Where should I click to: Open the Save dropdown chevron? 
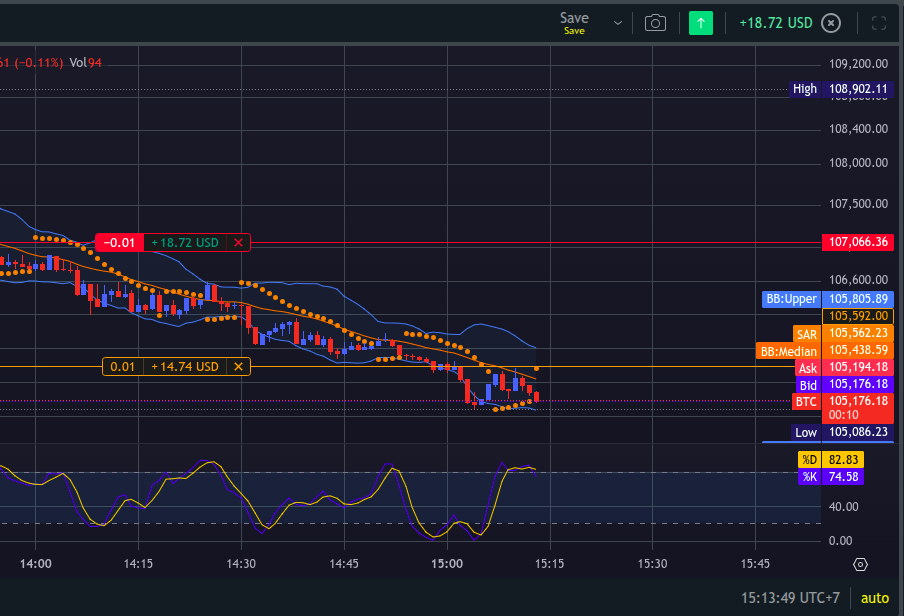click(617, 23)
